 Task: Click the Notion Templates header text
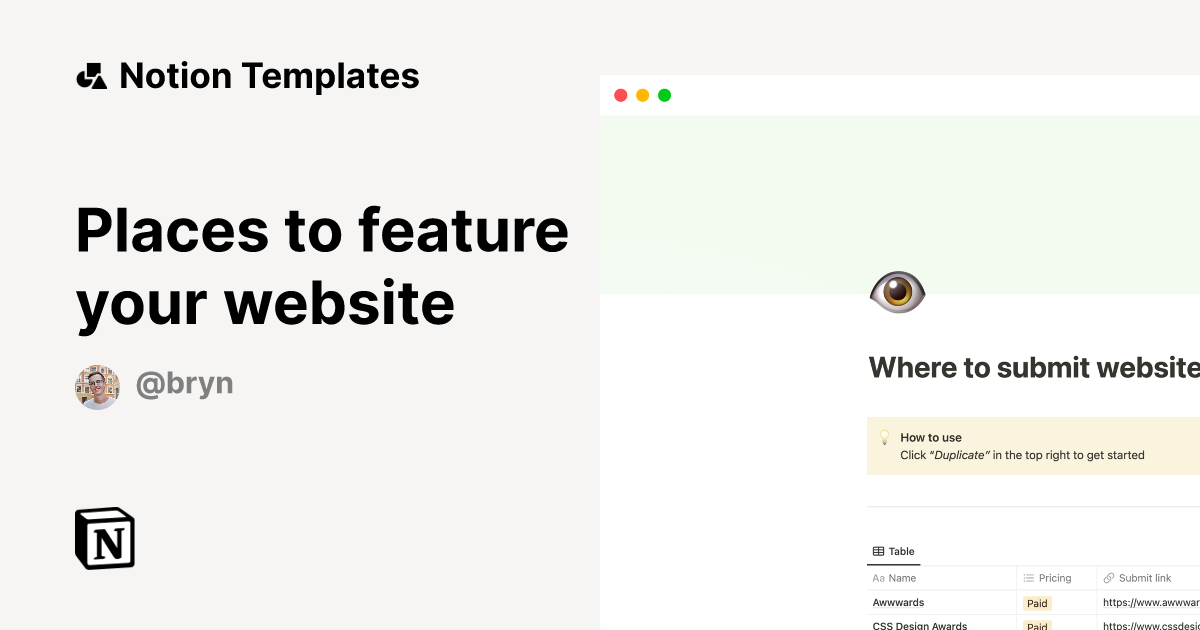(270, 75)
